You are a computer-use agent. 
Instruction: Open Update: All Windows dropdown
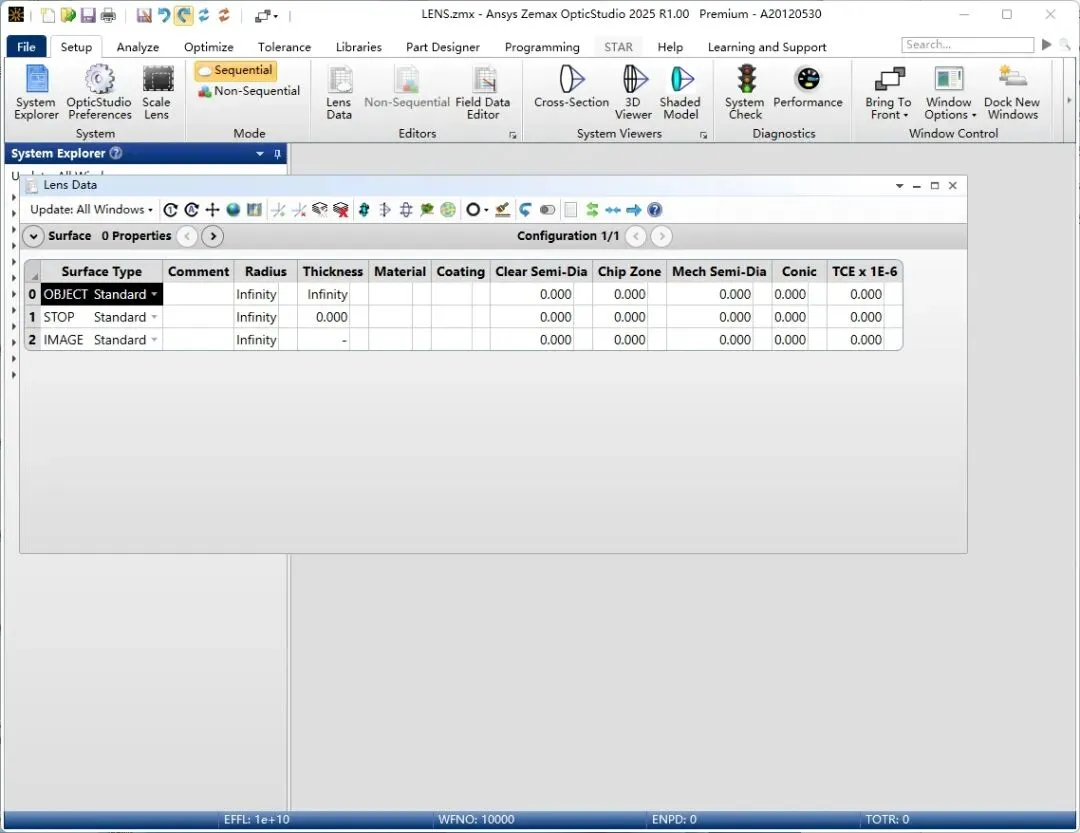[x=91, y=209]
